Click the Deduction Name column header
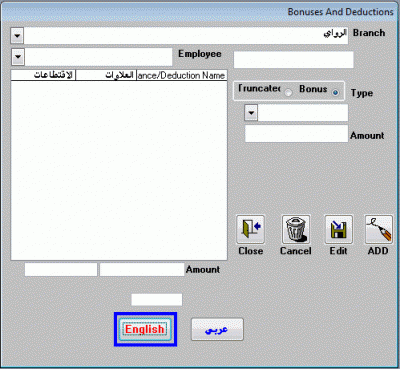Image resolution: width=400 pixels, height=369 pixels. point(182,75)
